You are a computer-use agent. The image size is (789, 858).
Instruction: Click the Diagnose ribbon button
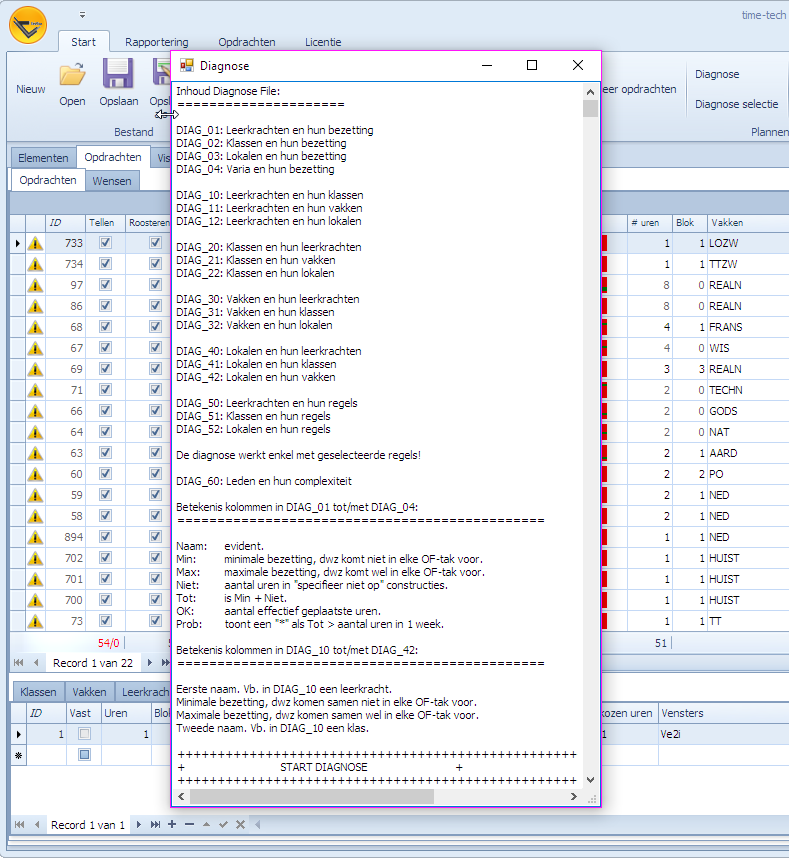[x=717, y=74]
